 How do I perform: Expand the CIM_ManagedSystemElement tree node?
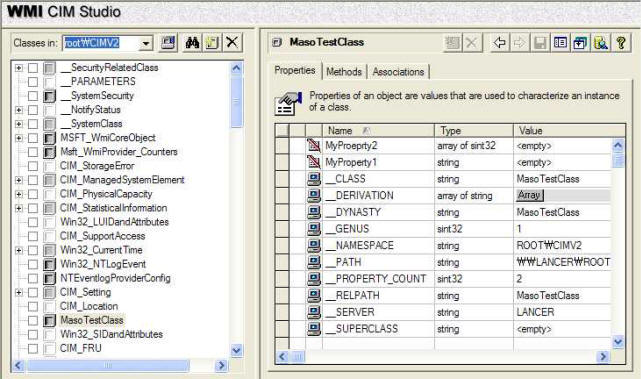[19, 180]
